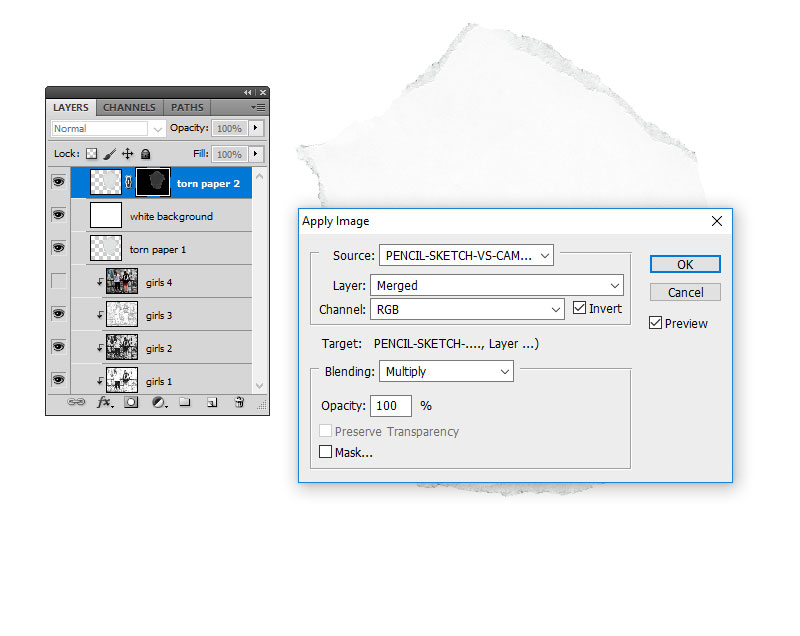Viewport: 800px width, 636px height.
Task: Click the Link layers icon
Action: (x=76, y=403)
